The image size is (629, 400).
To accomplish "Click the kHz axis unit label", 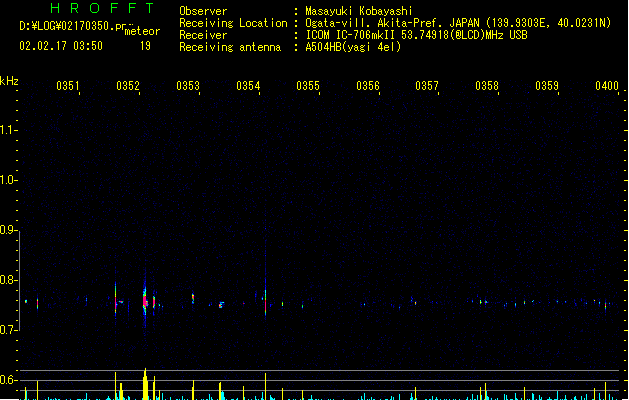I will click(x=9, y=81).
